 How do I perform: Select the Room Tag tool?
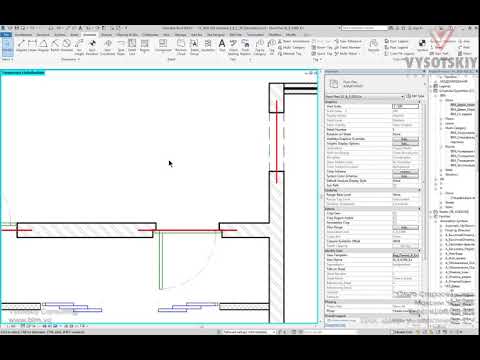point(322,47)
